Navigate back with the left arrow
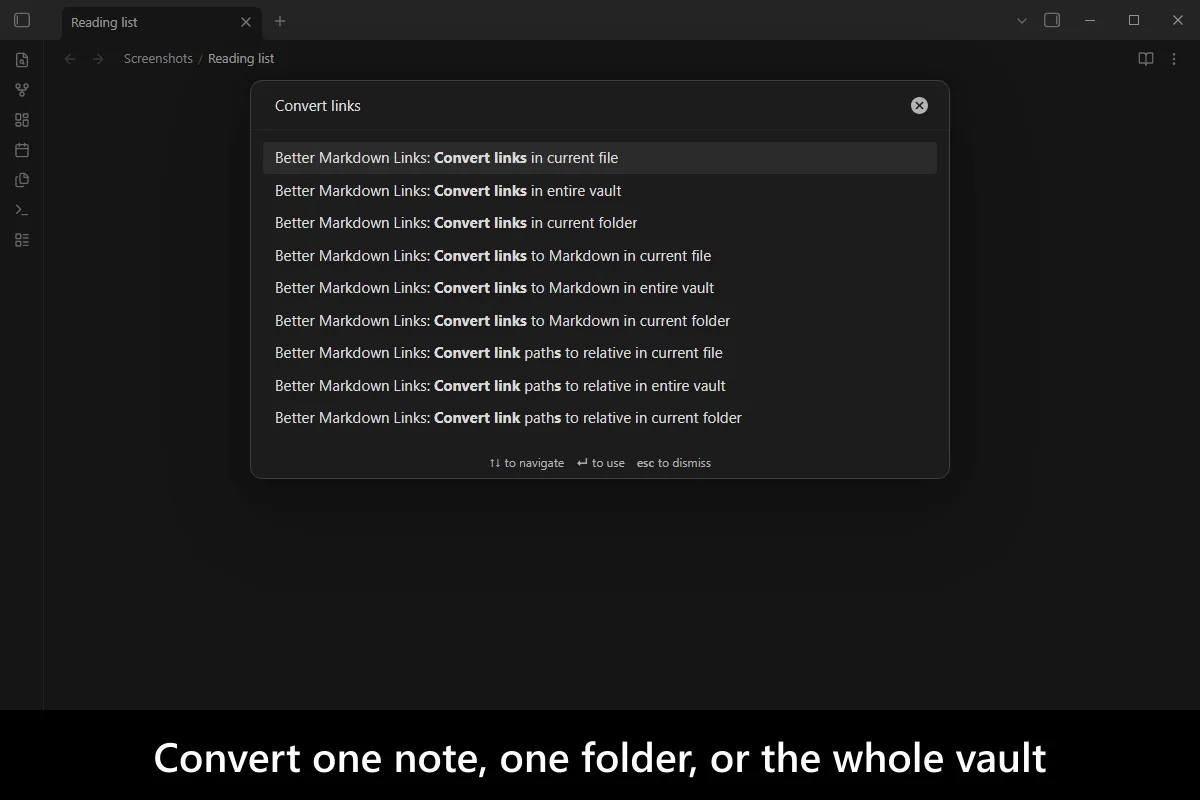 pyautogui.click(x=70, y=59)
